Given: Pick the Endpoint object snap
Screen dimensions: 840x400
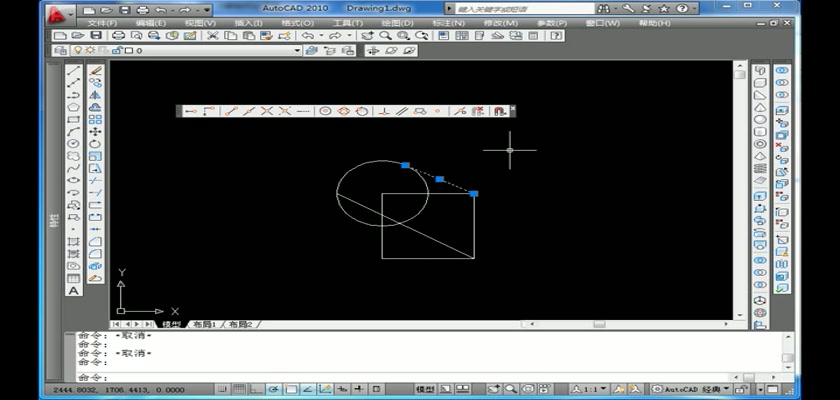Looking at the screenshot, I should pos(231,111).
